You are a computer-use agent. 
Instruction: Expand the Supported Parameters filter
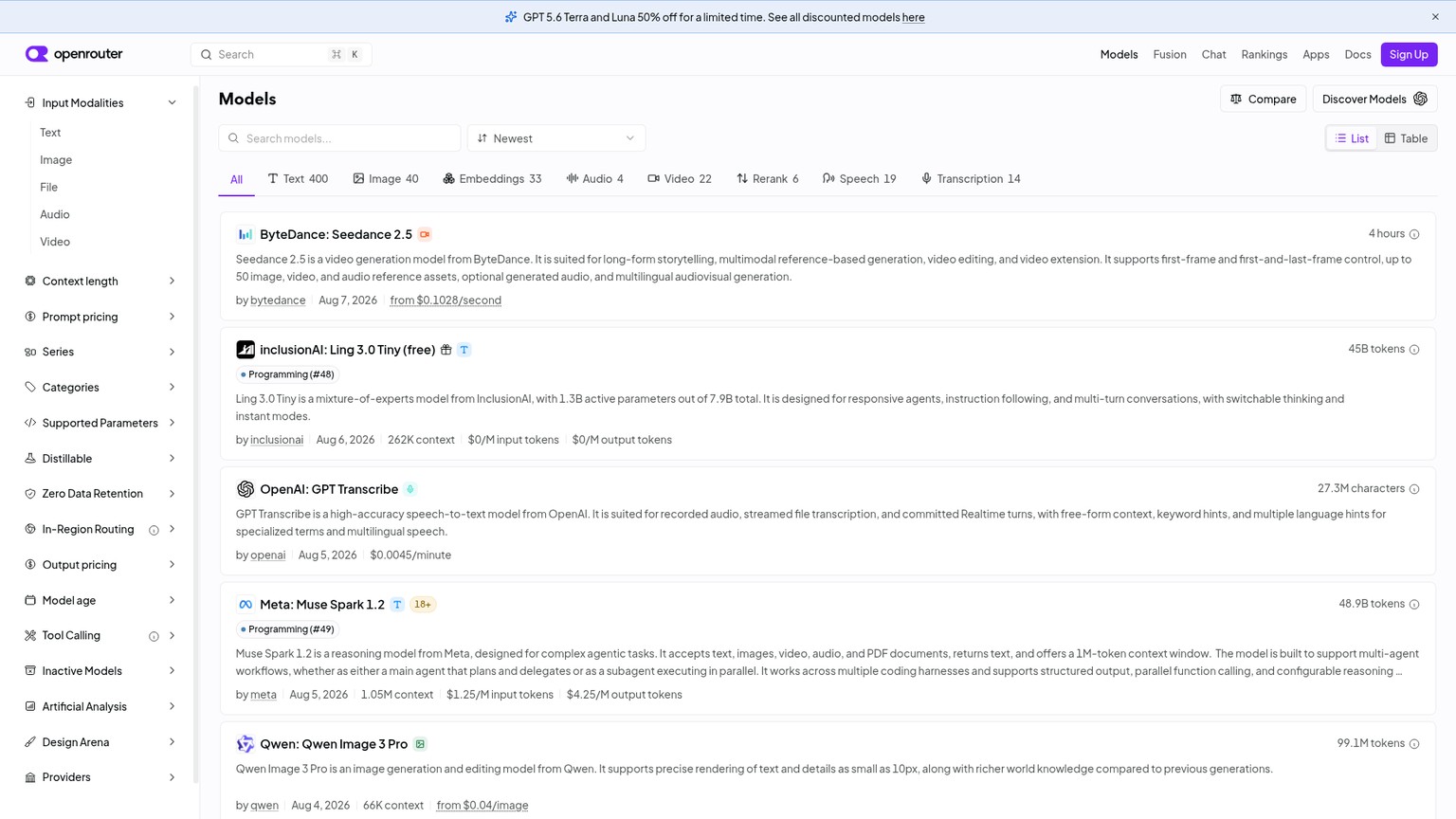click(100, 423)
